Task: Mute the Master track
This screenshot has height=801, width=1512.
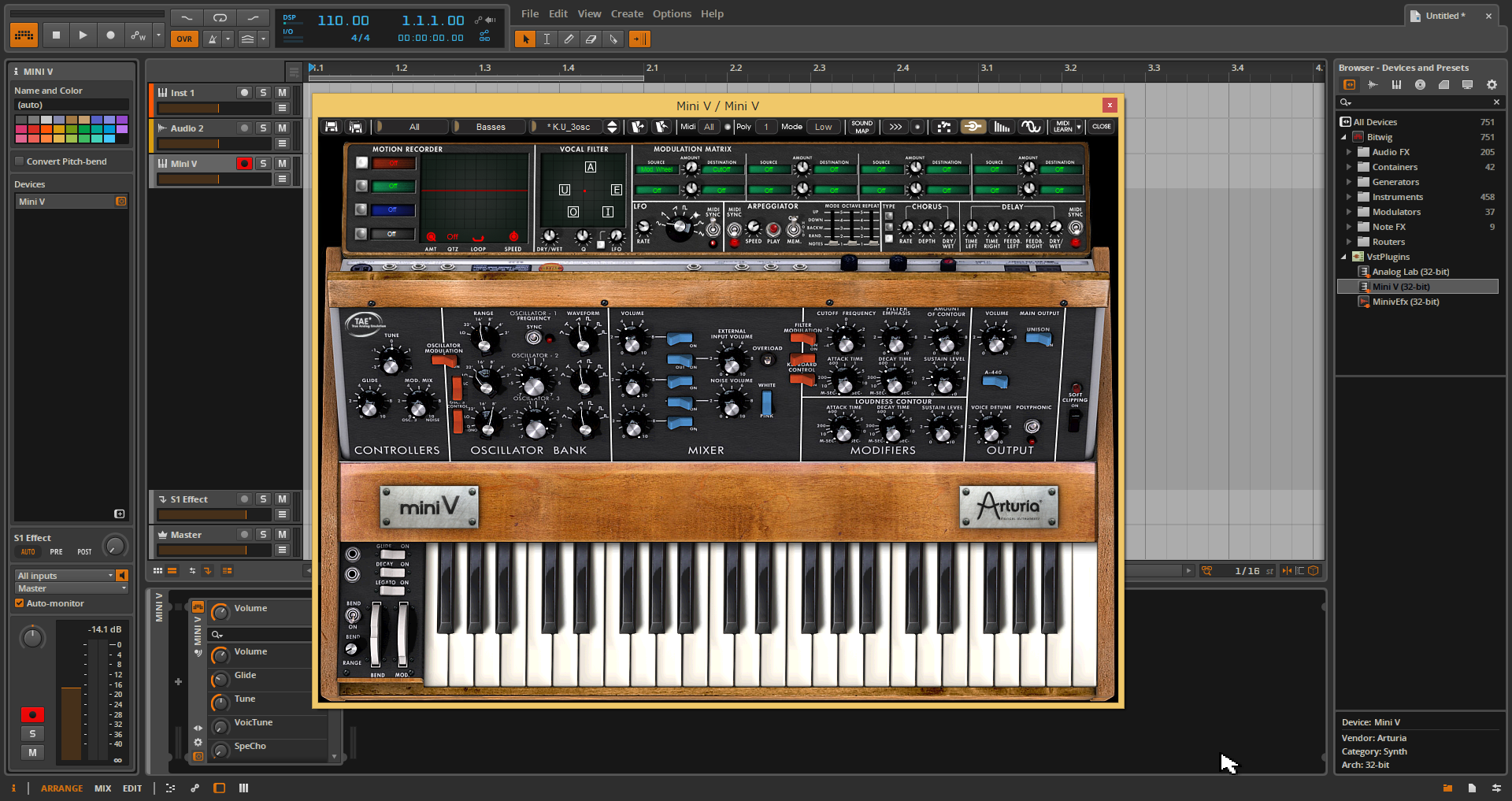Action: [x=282, y=535]
